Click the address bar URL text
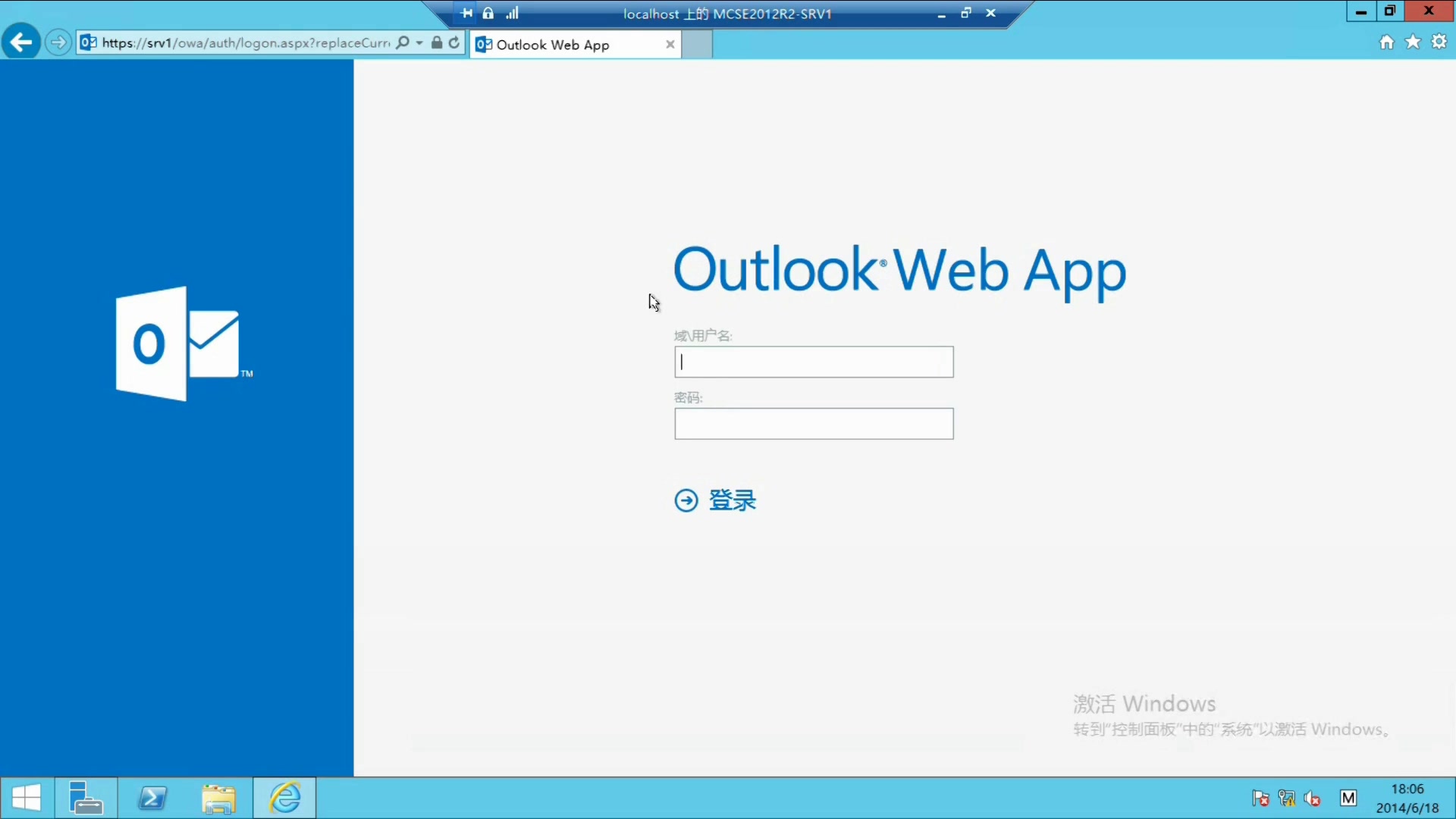 pos(246,43)
